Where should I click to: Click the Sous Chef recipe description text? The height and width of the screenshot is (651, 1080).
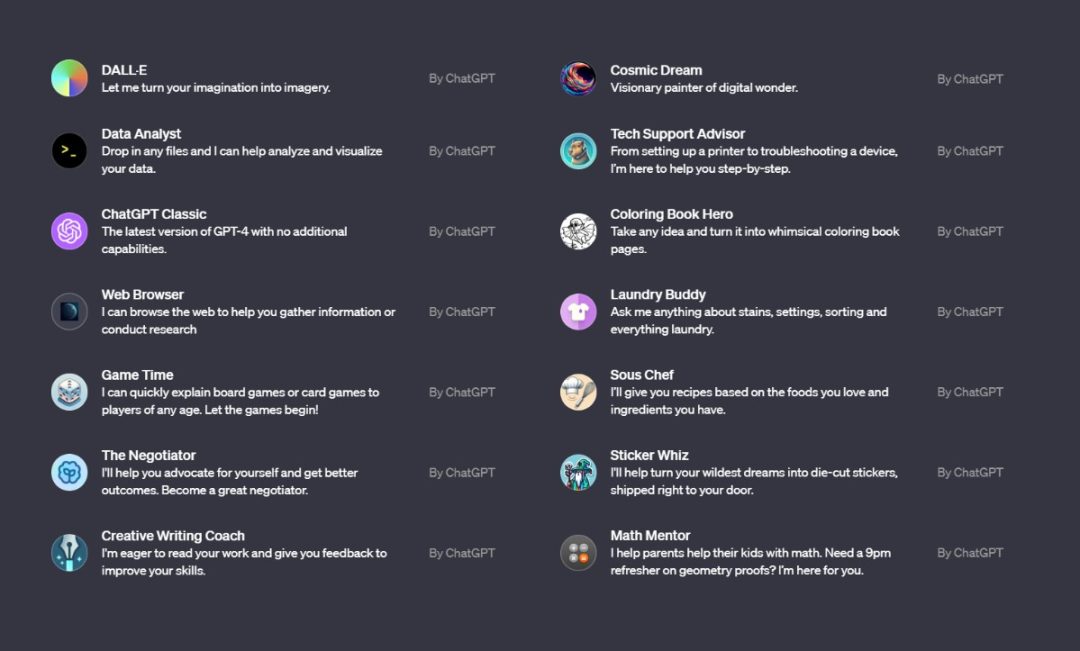tap(749, 401)
